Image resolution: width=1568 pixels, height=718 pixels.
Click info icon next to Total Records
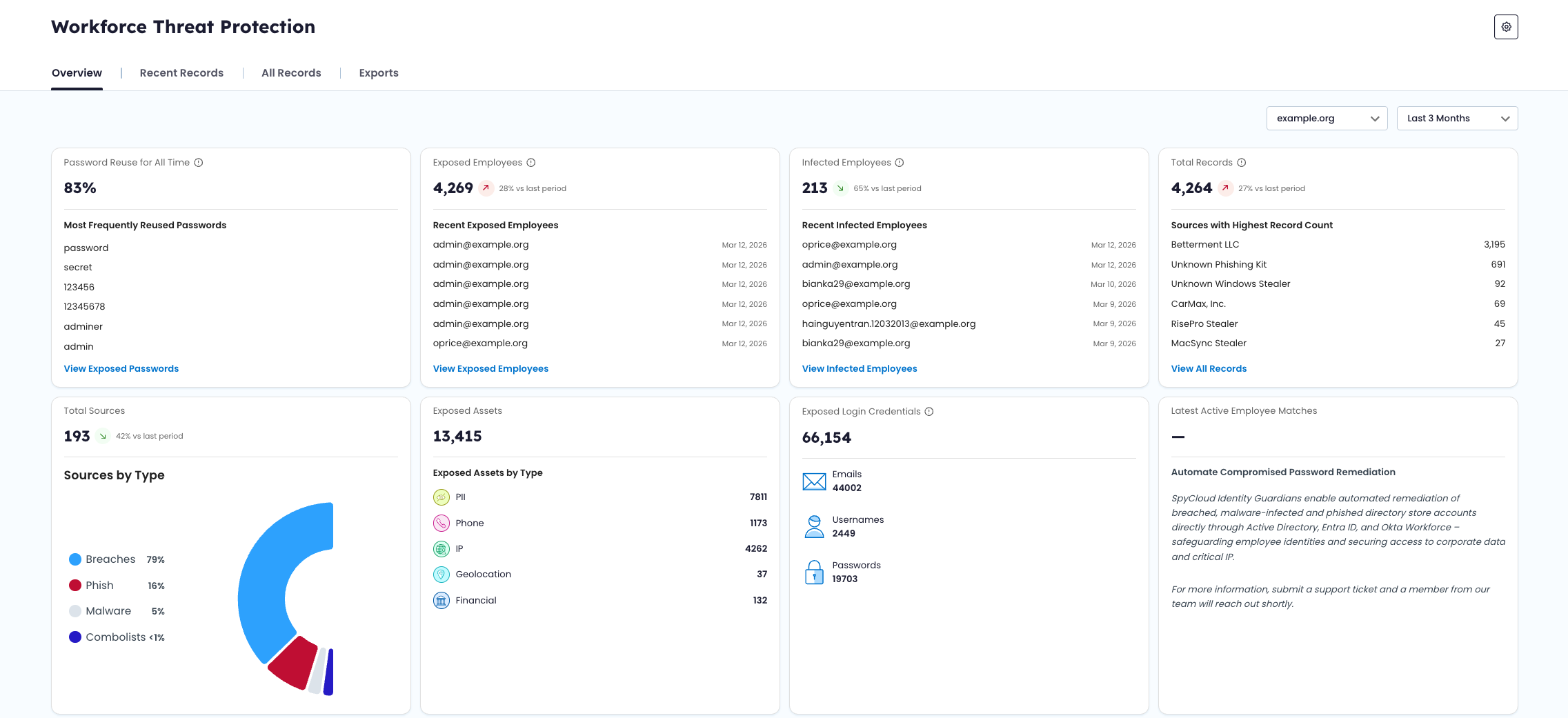(x=1242, y=163)
